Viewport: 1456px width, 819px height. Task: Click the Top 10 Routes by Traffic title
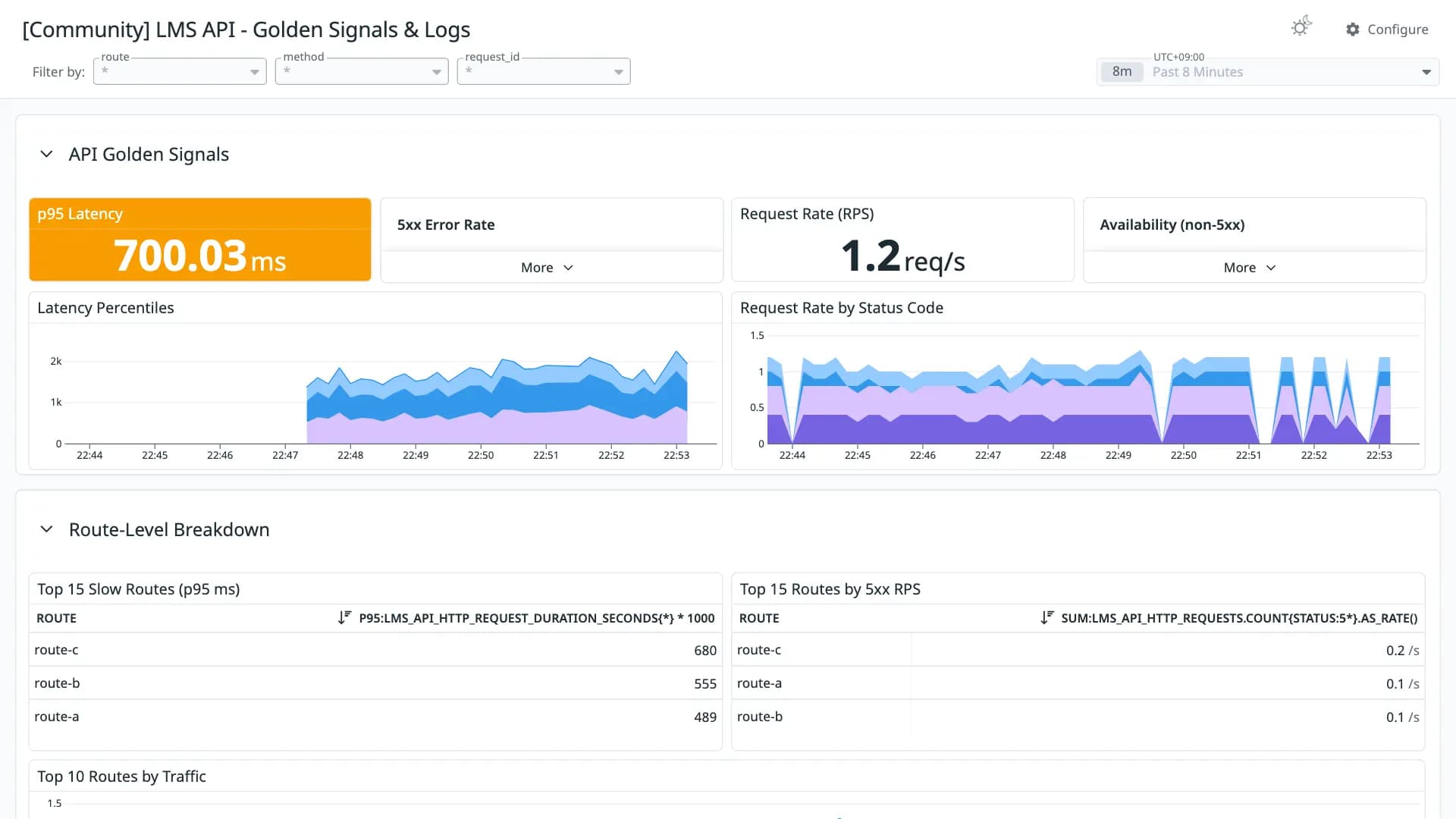(121, 777)
